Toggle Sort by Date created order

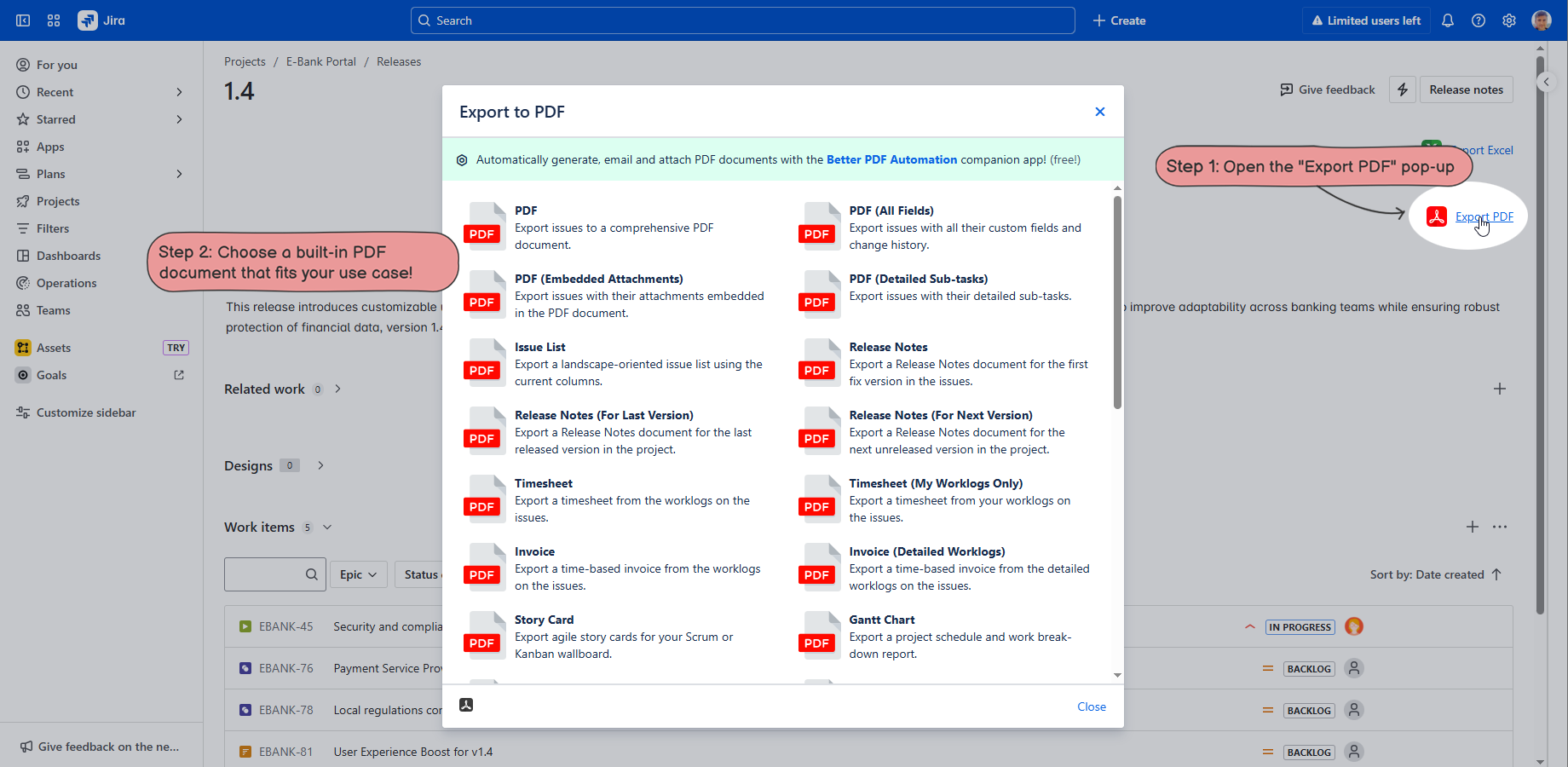tap(1436, 574)
